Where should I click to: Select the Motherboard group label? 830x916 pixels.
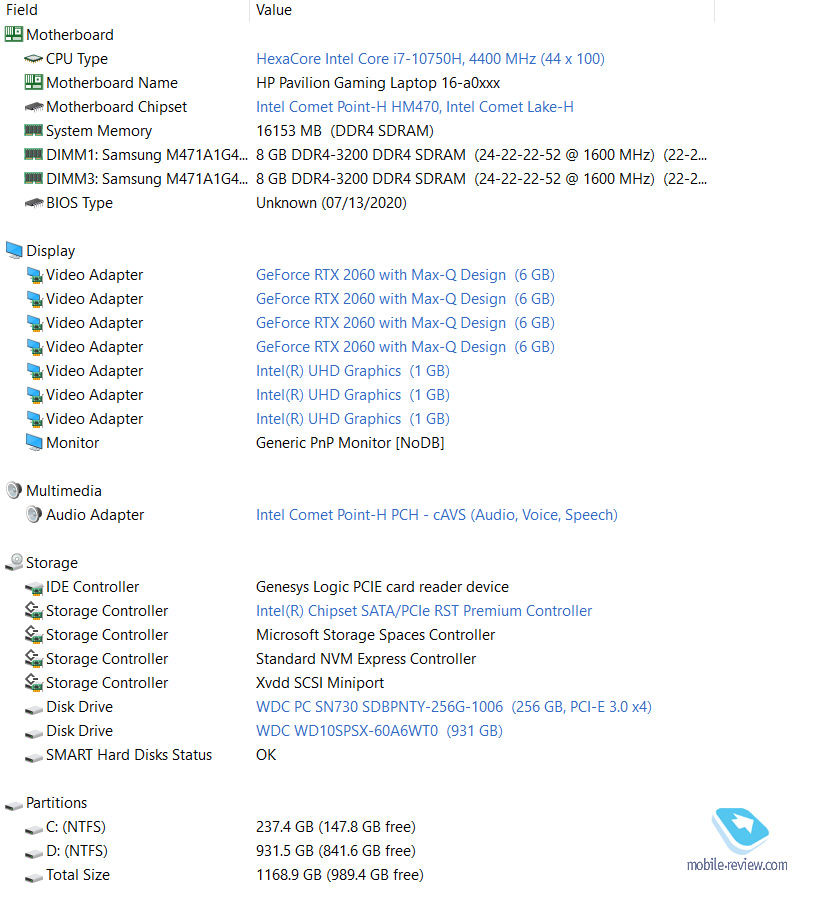[70, 35]
